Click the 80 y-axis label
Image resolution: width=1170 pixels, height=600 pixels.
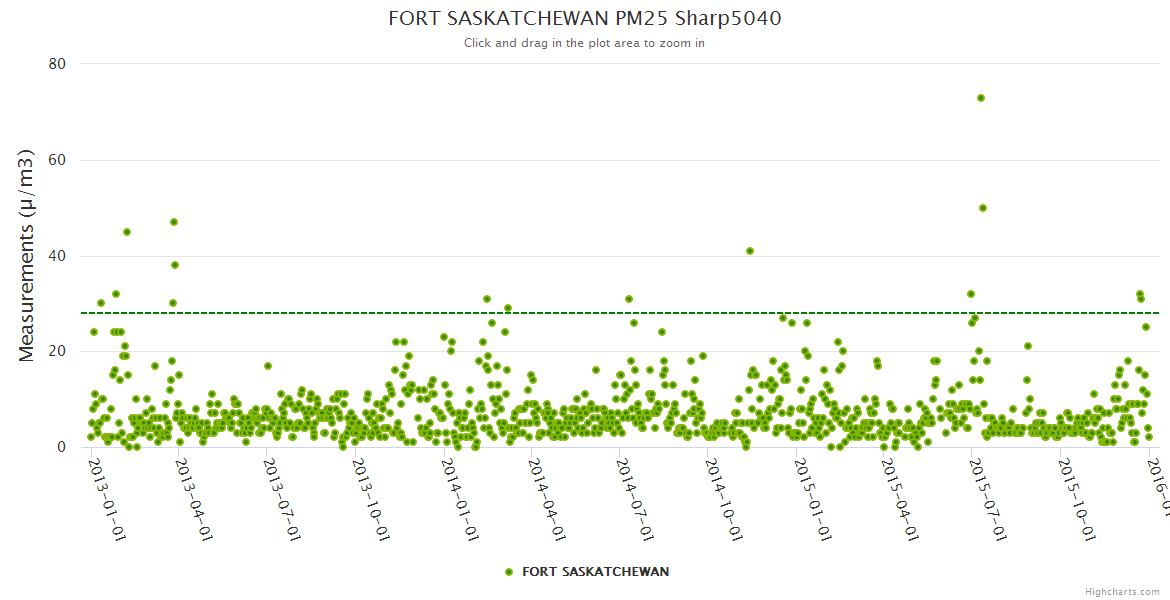[x=57, y=64]
